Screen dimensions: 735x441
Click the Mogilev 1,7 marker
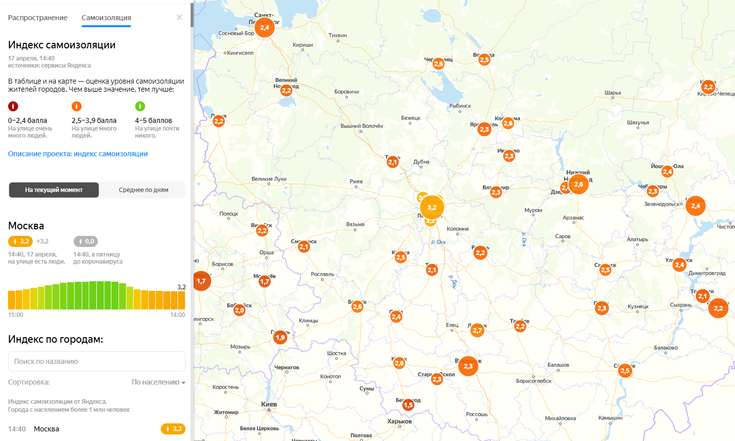pos(265,282)
